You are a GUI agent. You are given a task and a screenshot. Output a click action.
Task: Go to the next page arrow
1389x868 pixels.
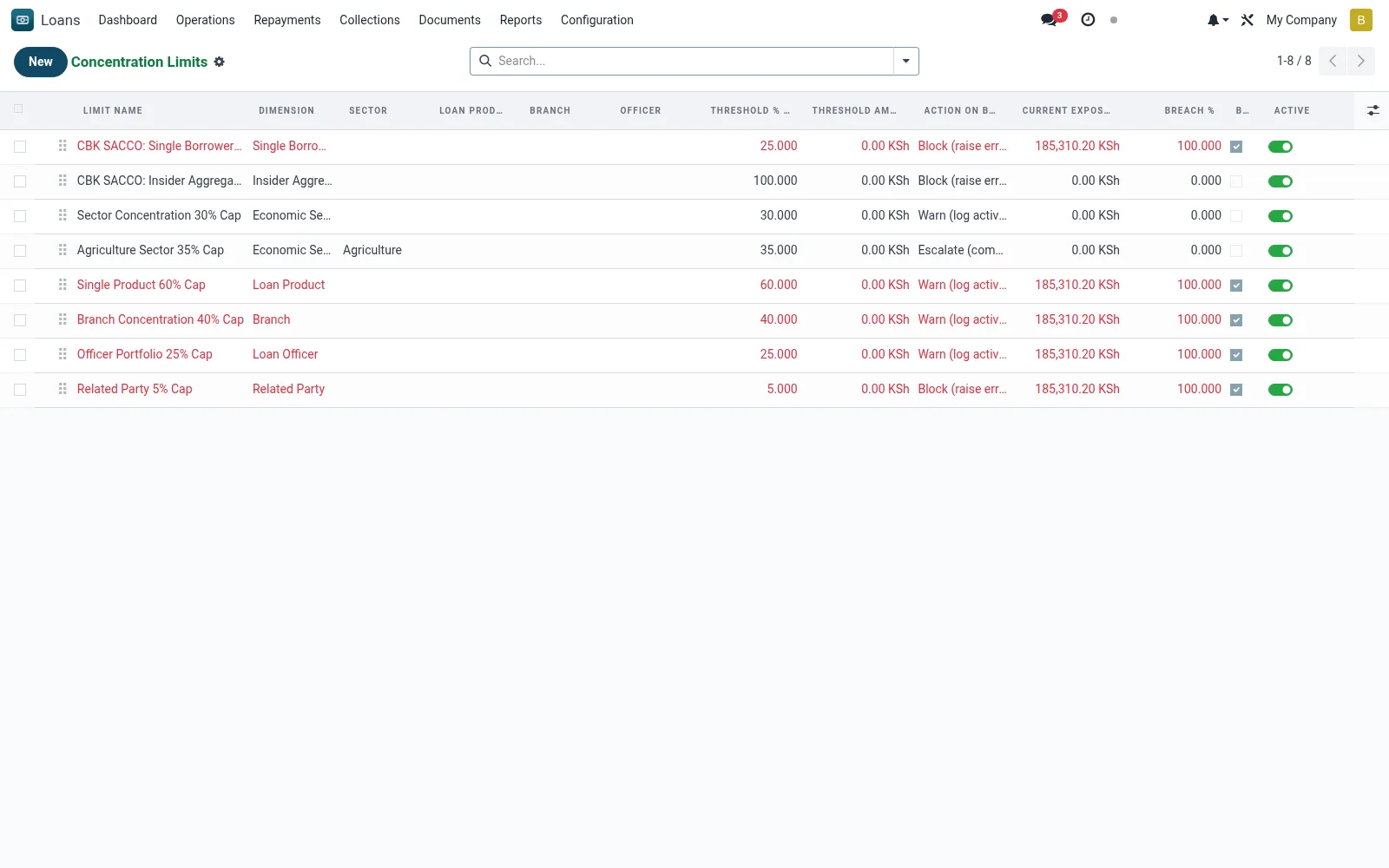coord(1361,61)
